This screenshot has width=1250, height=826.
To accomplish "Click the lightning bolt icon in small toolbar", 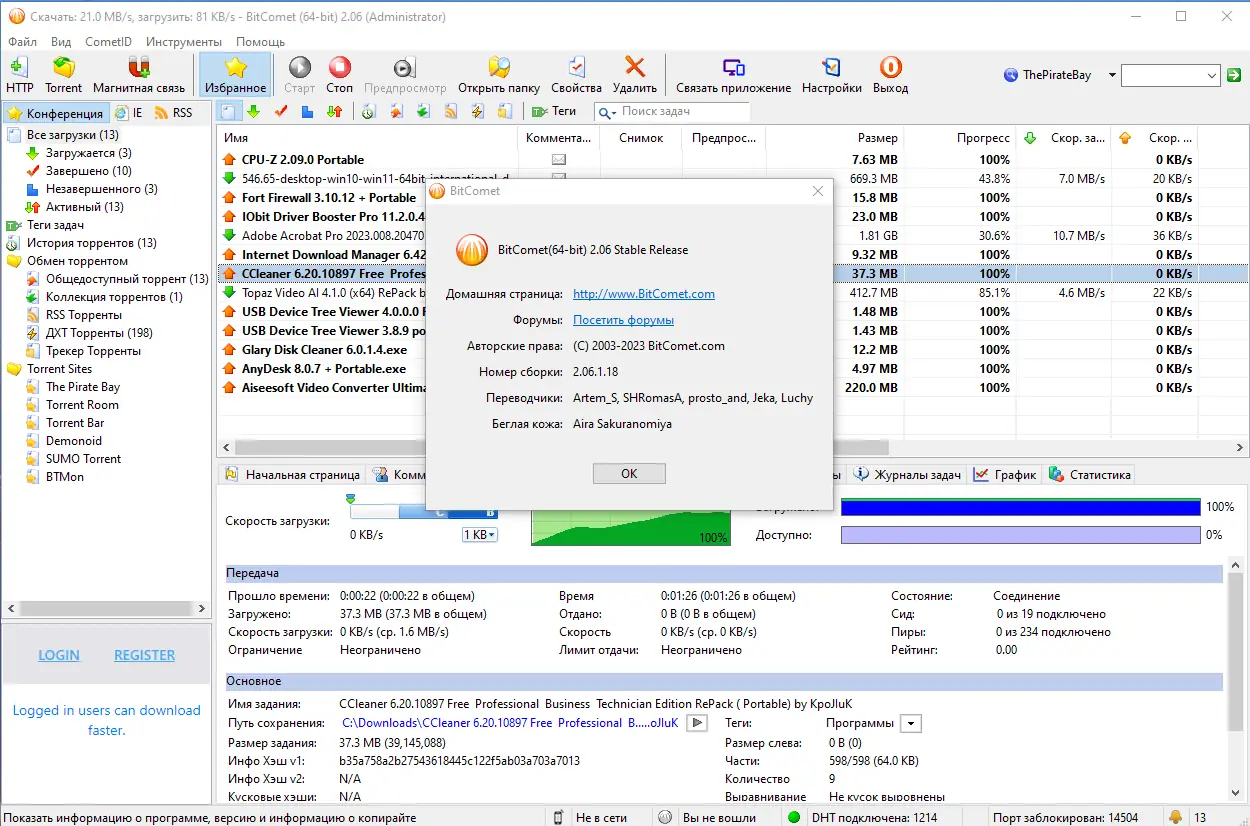I will point(478,111).
